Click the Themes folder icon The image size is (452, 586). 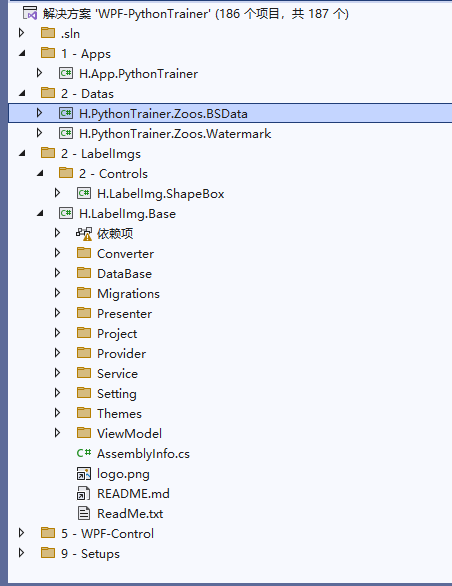(x=84, y=413)
